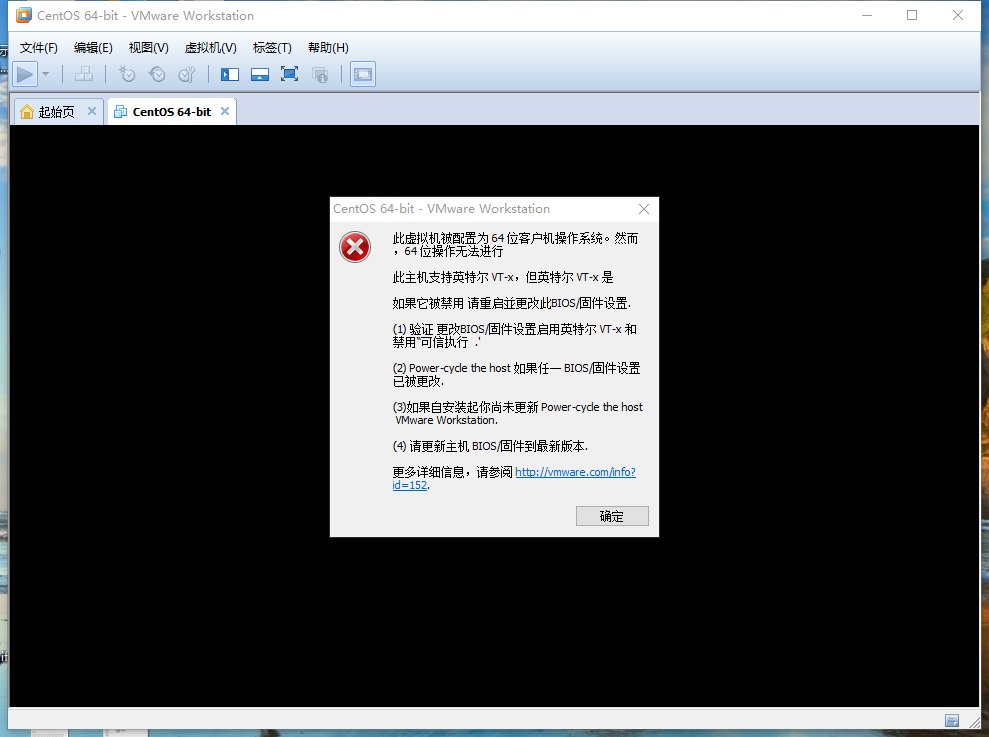Click the VMware logo in title bar

coord(23,15)
